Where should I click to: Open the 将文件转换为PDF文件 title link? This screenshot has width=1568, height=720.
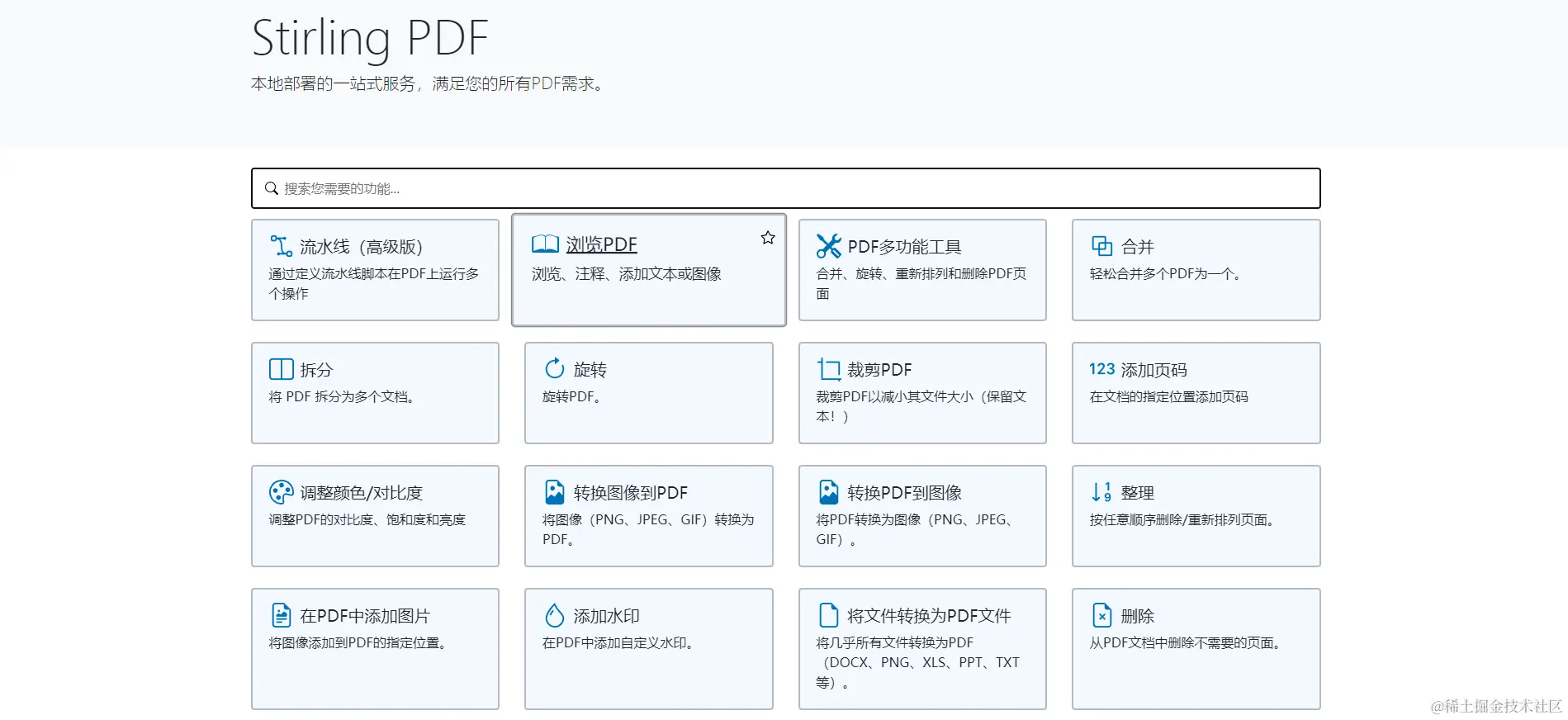pos(929,616)
